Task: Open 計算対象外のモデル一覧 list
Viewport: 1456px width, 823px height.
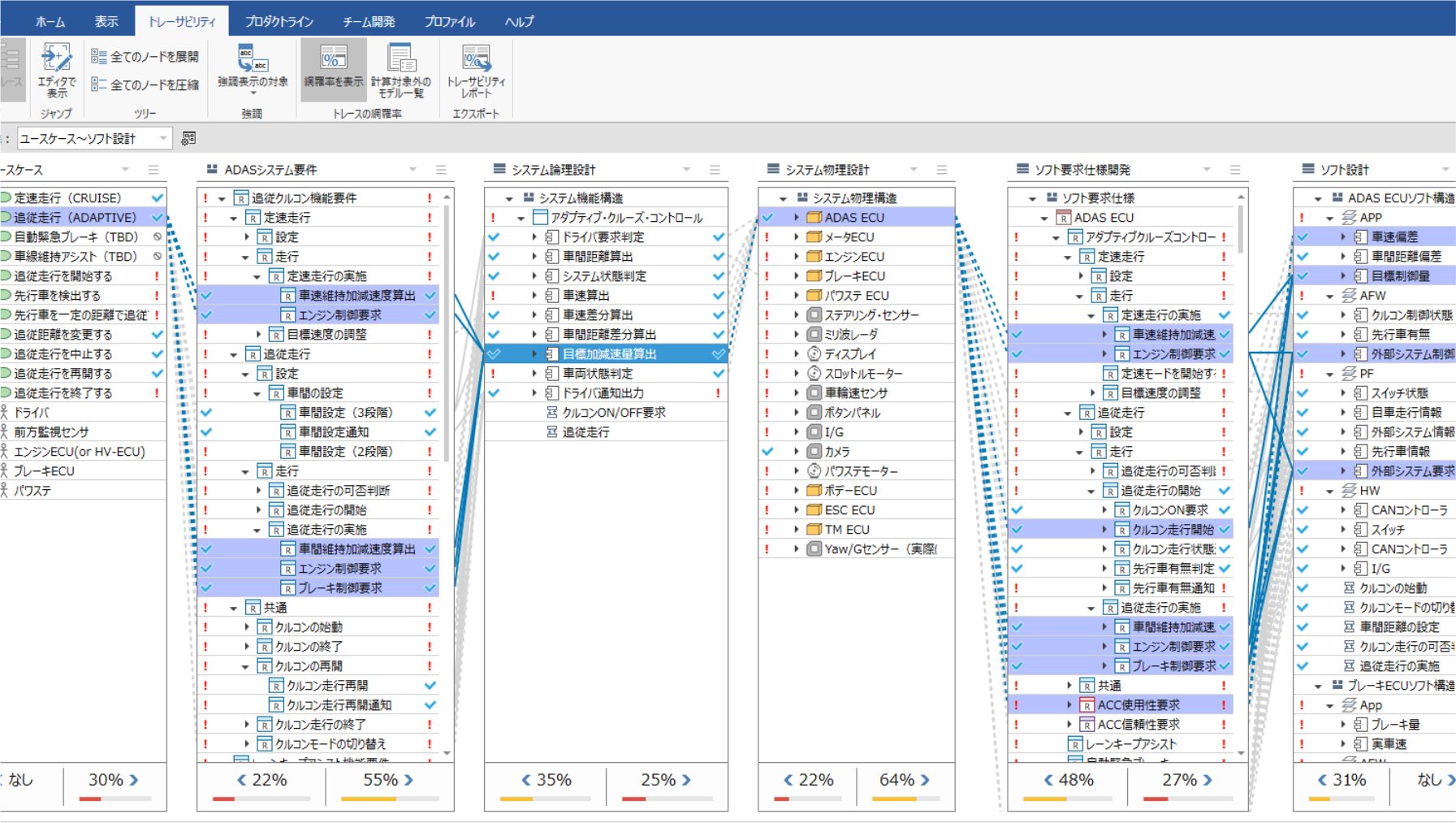Action: (x=401, y=70)
